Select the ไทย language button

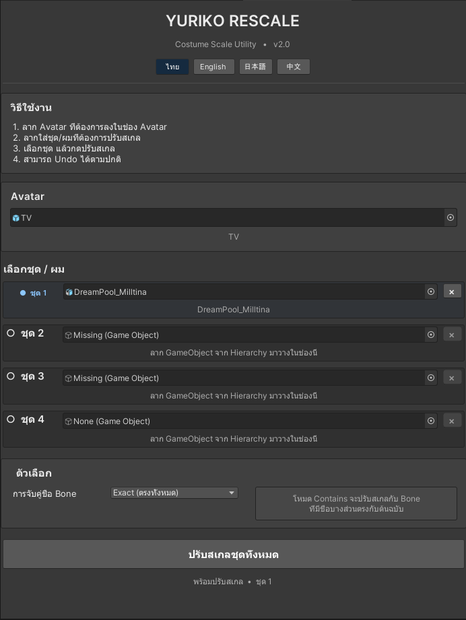(172, 67)
